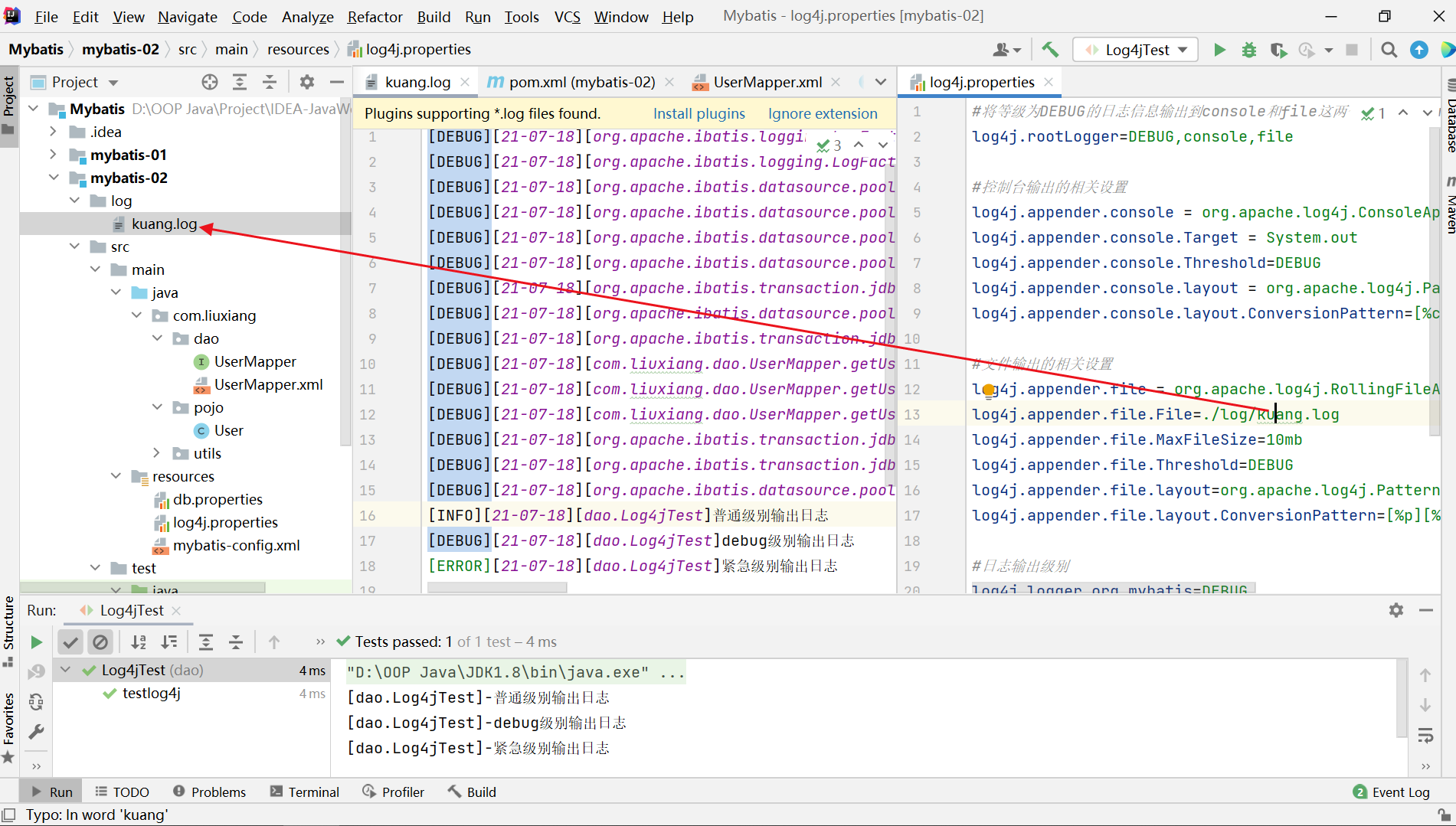1456x826 pixels.
Task: Open Project panel gear options
Action: coord(307,82)
